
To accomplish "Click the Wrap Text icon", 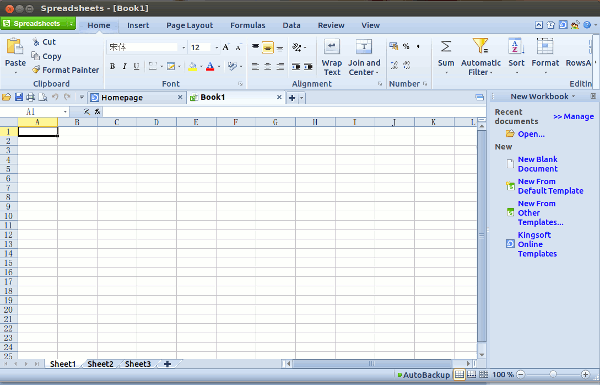I will (331, 47).
